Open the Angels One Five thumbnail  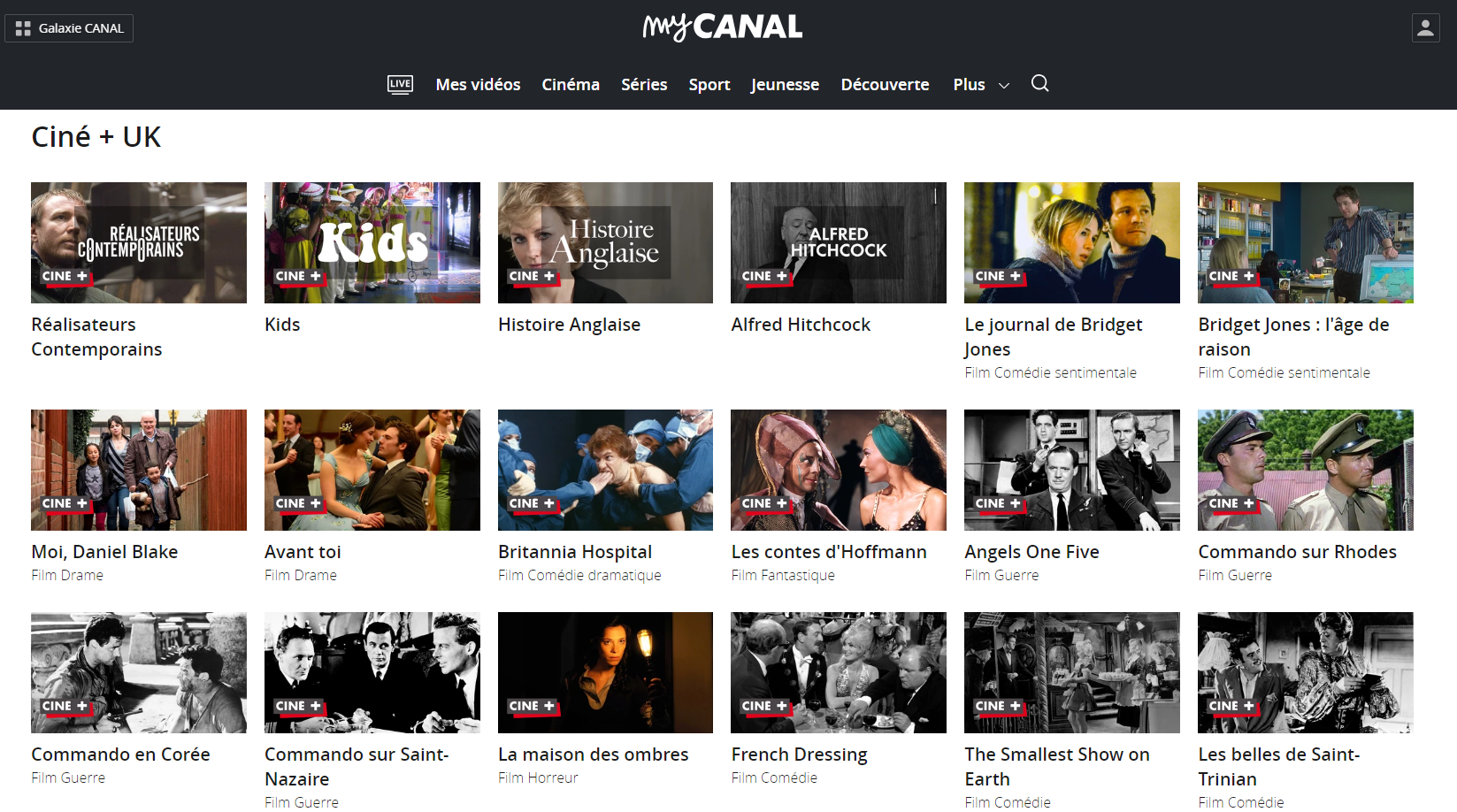point(1072,470)
